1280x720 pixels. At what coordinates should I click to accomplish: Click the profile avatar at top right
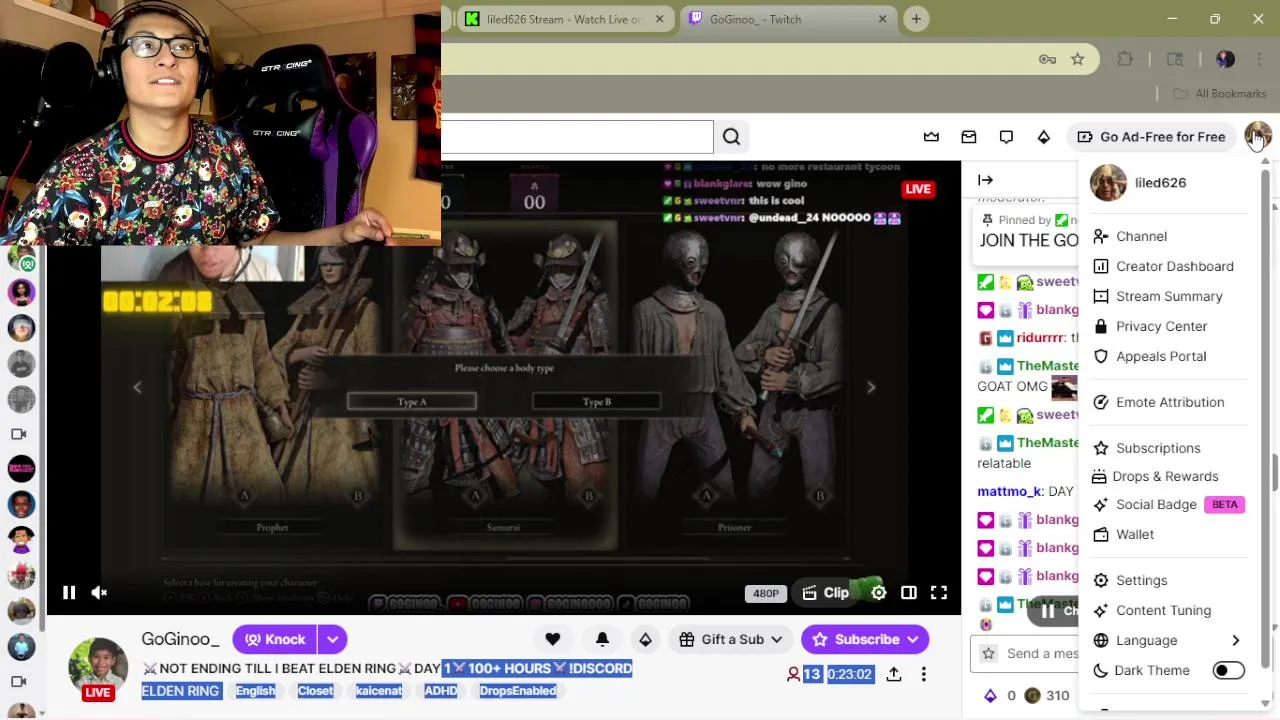1257,137
